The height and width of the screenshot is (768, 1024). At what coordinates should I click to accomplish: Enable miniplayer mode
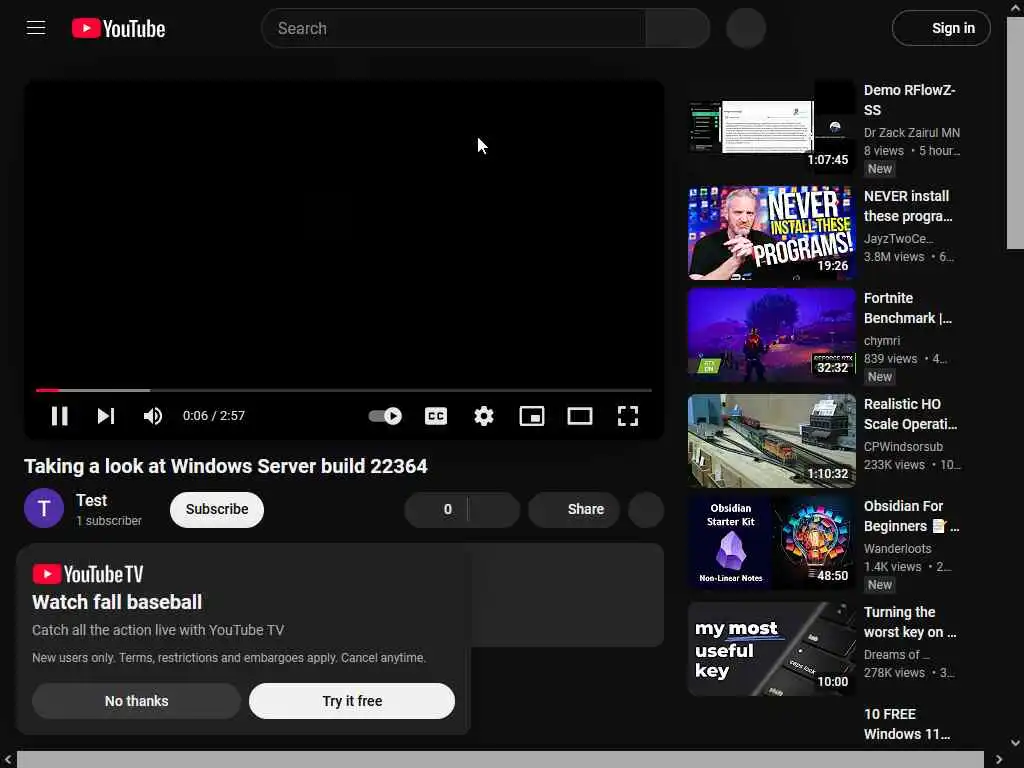532,416
